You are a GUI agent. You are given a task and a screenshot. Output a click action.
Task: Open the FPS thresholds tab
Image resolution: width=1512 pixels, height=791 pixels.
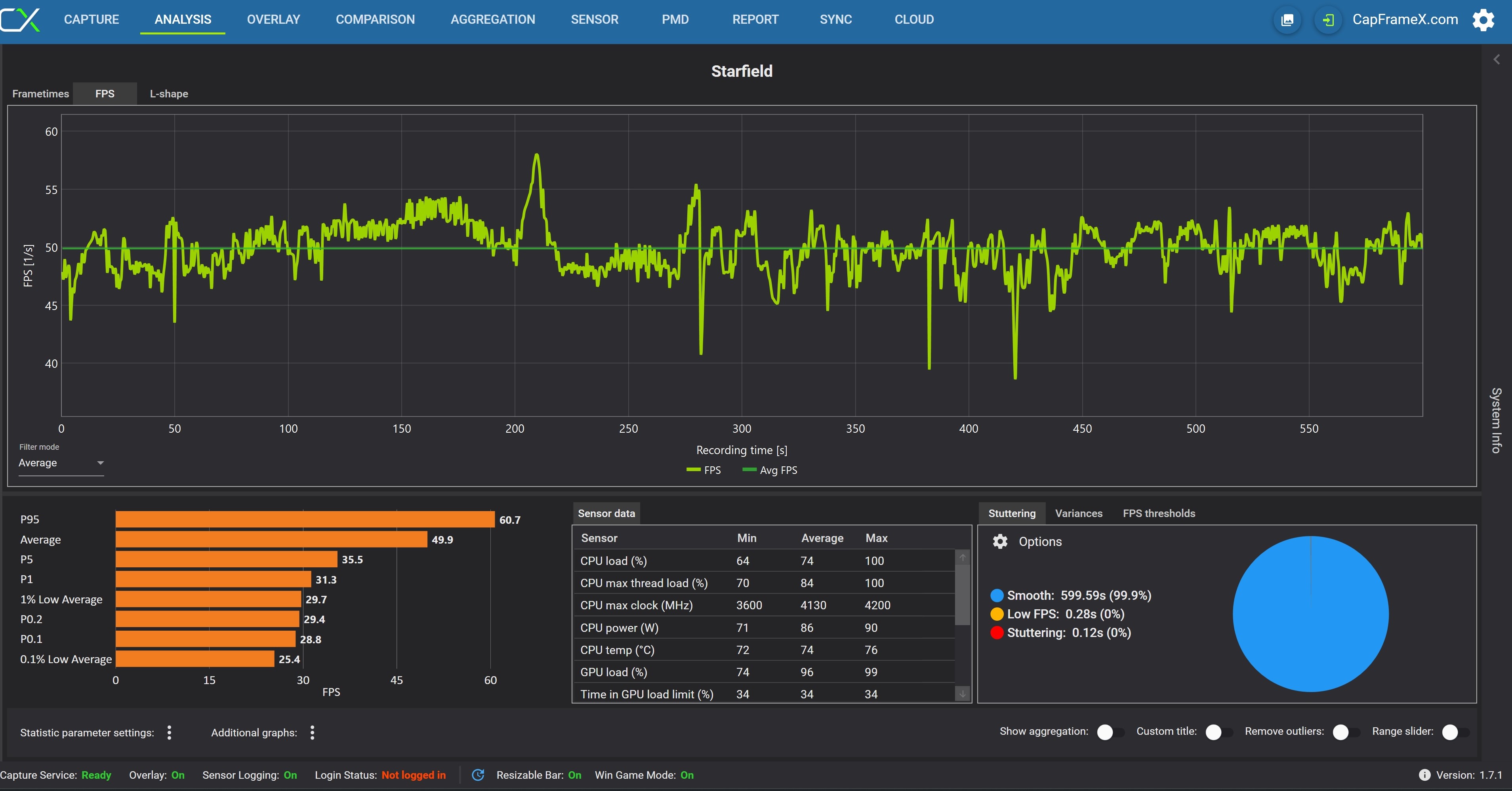pos(1159,513)
